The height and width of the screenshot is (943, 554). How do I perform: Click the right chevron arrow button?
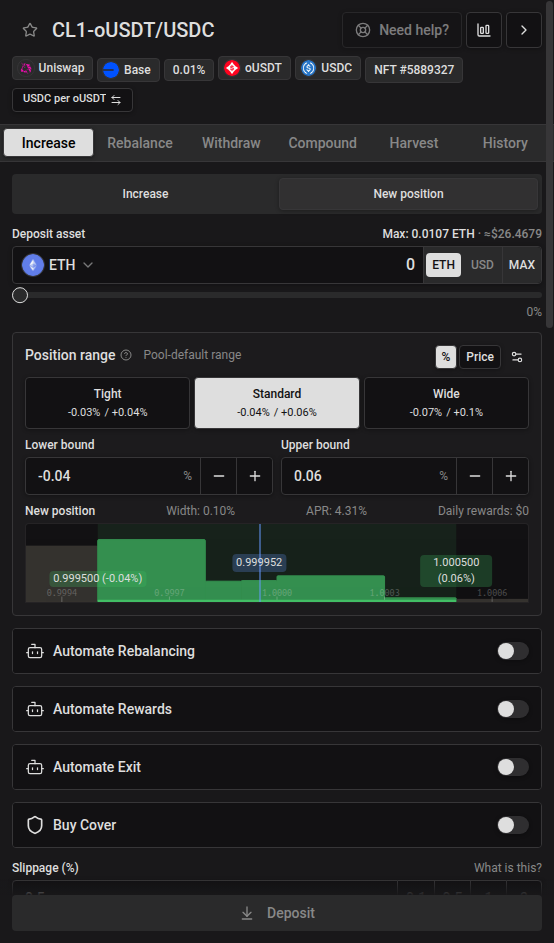[x=524, y=30]
